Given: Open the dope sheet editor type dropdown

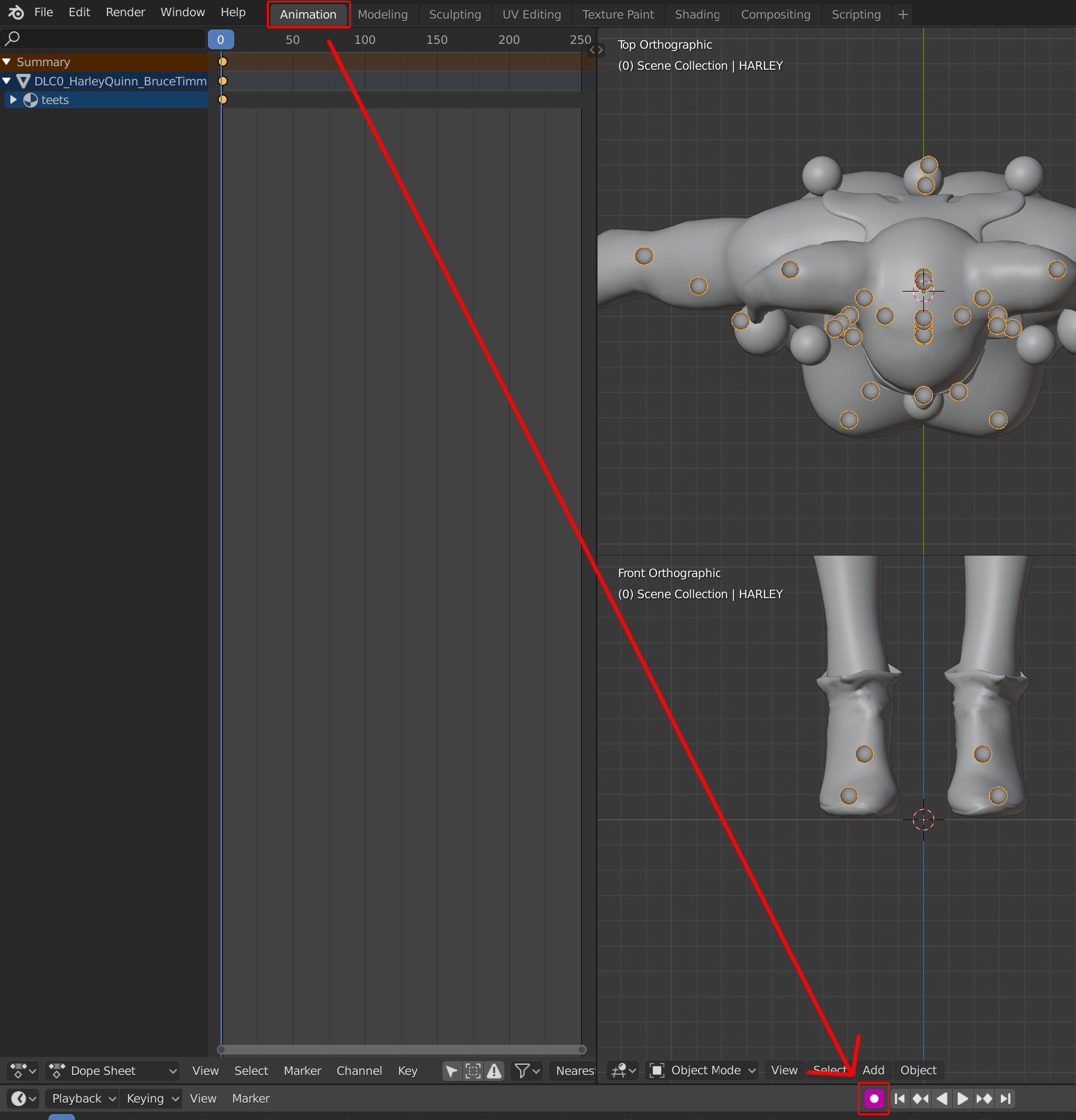Looking at the screenshot, I should 23,1071.
